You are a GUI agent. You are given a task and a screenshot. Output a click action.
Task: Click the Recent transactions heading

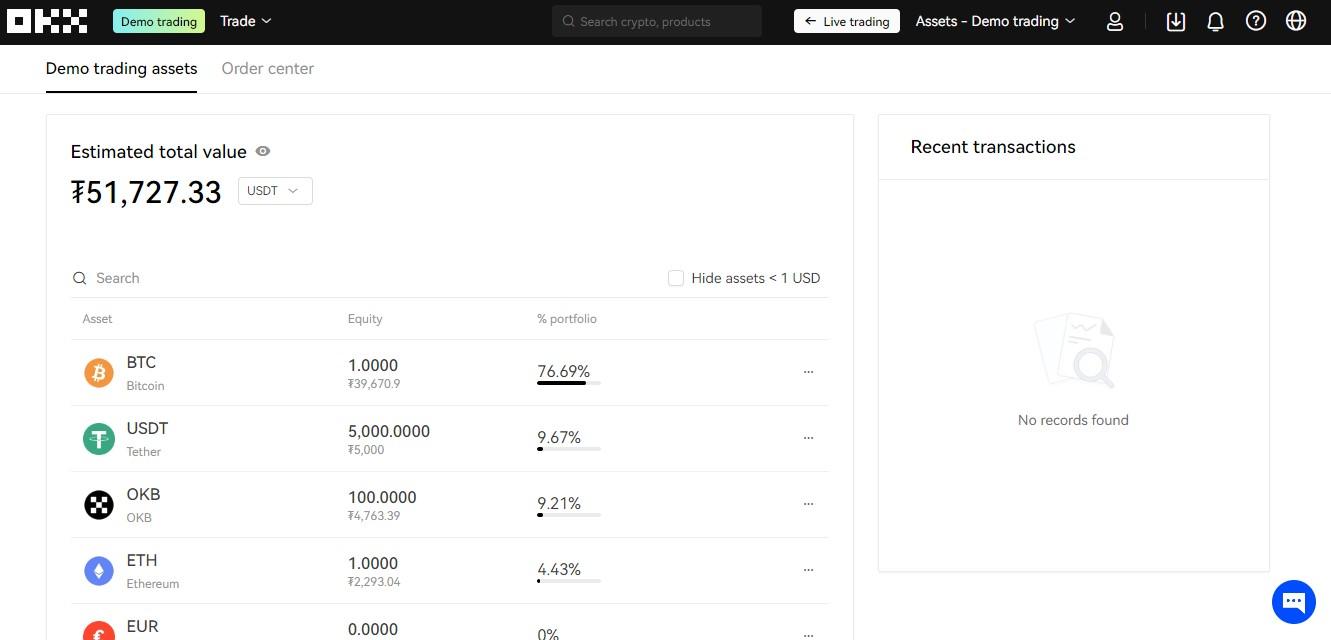(993, 147)
